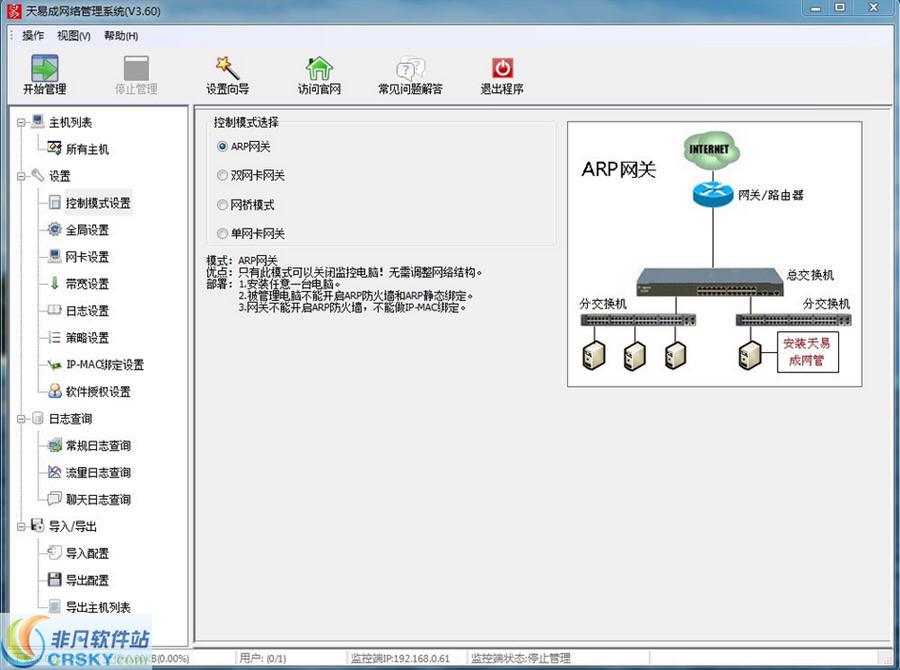Click status bar text 监控端IP:192.168.0.61
900x670 pixels.
pos(401,659)
